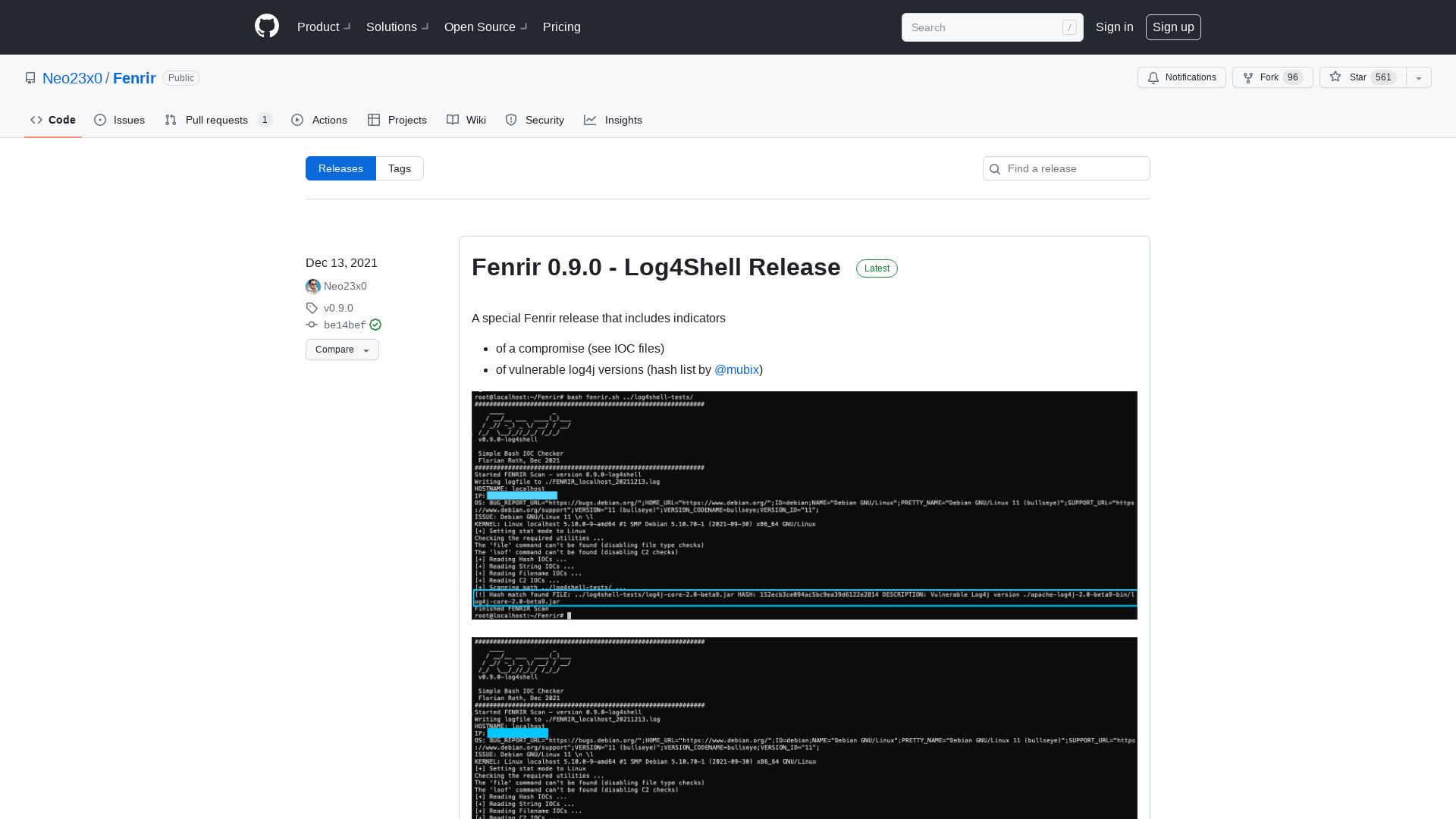Click the Latest release badge
The image size is (1456, 819).
coord(877,268)
